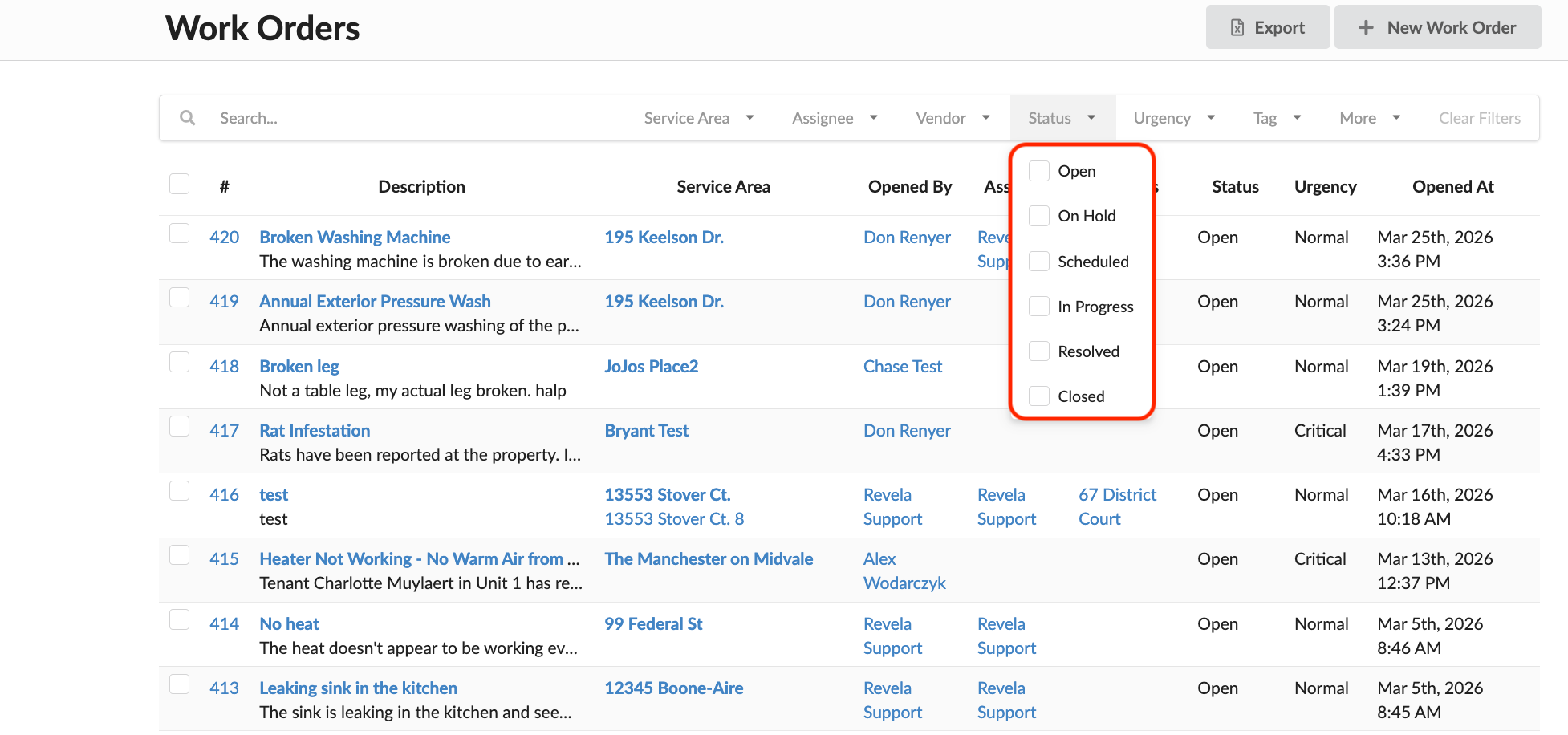Open The Manchester on Midvale service area
Screen dimensions: 1568x735
709,559
